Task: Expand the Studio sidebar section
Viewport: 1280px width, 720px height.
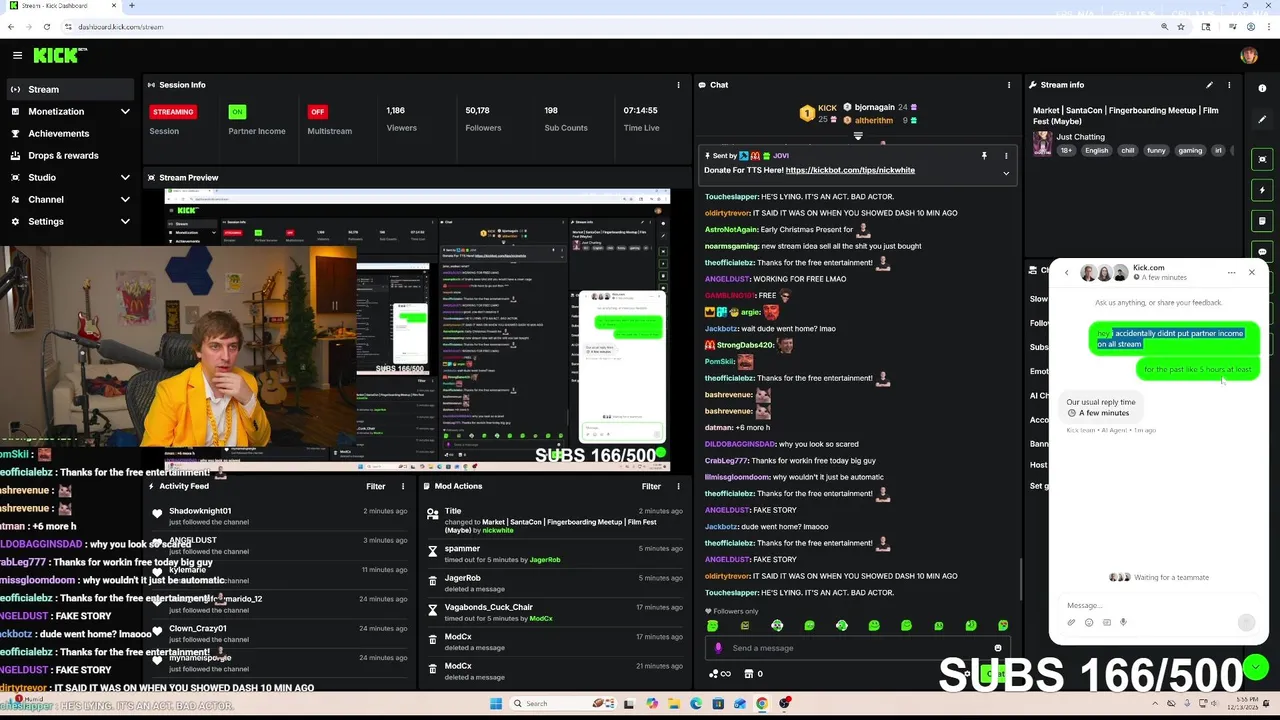Action: (70, 177)
